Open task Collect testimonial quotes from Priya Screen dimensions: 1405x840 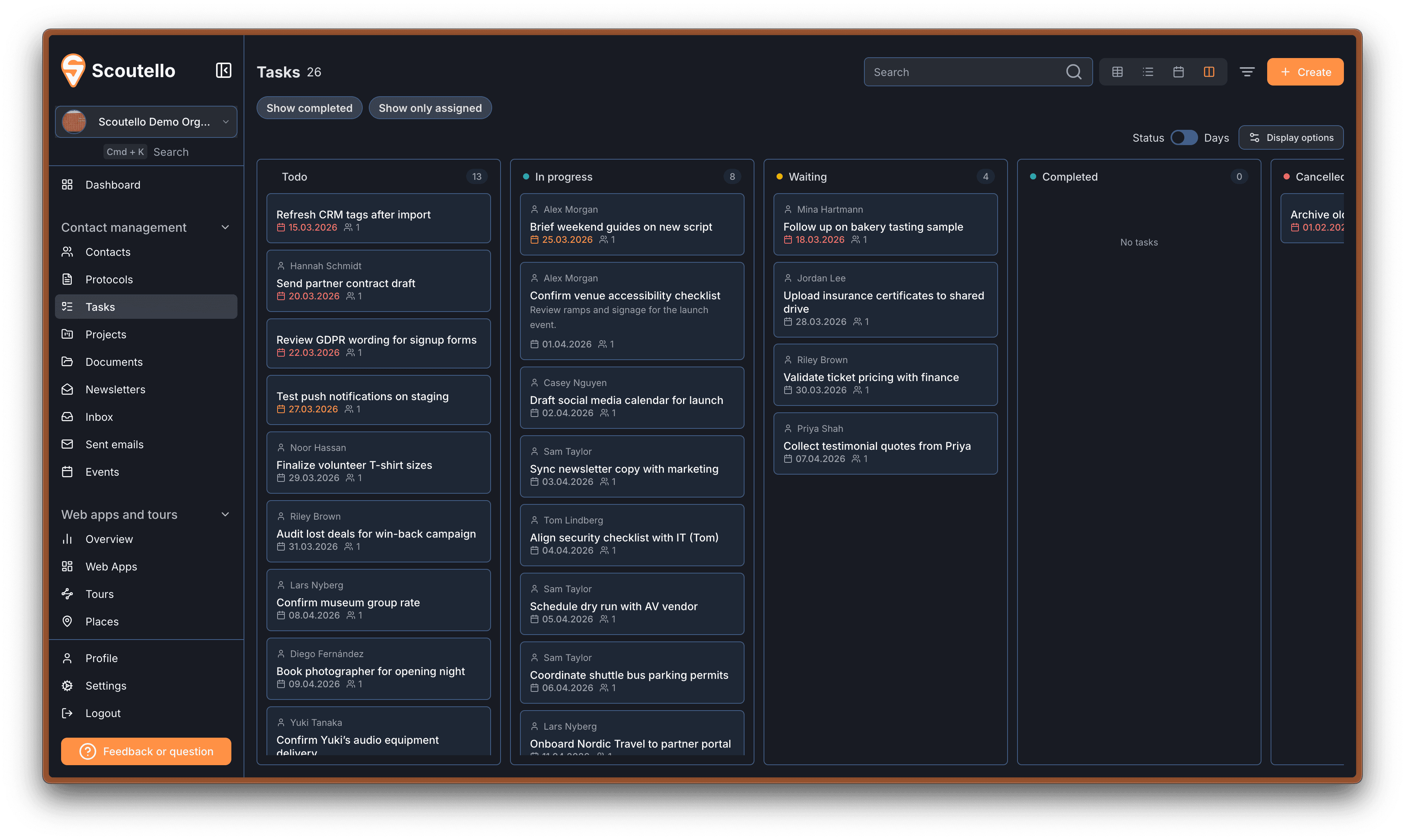pyautogui.click(x=885, y=443)
